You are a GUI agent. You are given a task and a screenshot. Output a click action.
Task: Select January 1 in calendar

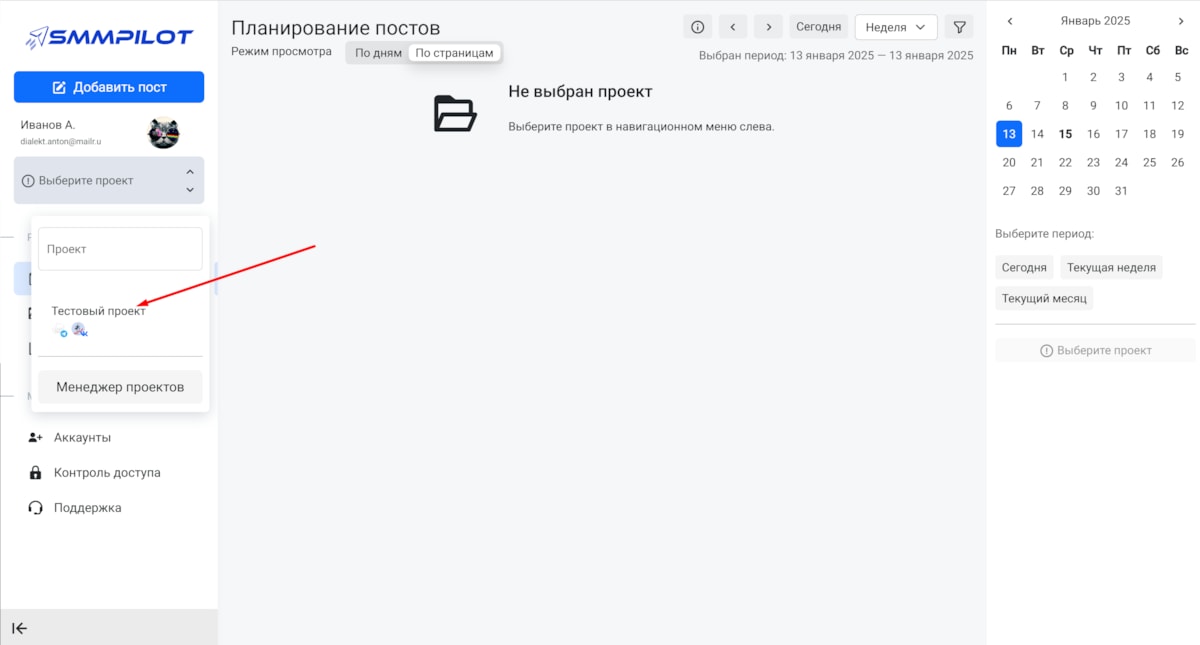tap(1065, 77)
